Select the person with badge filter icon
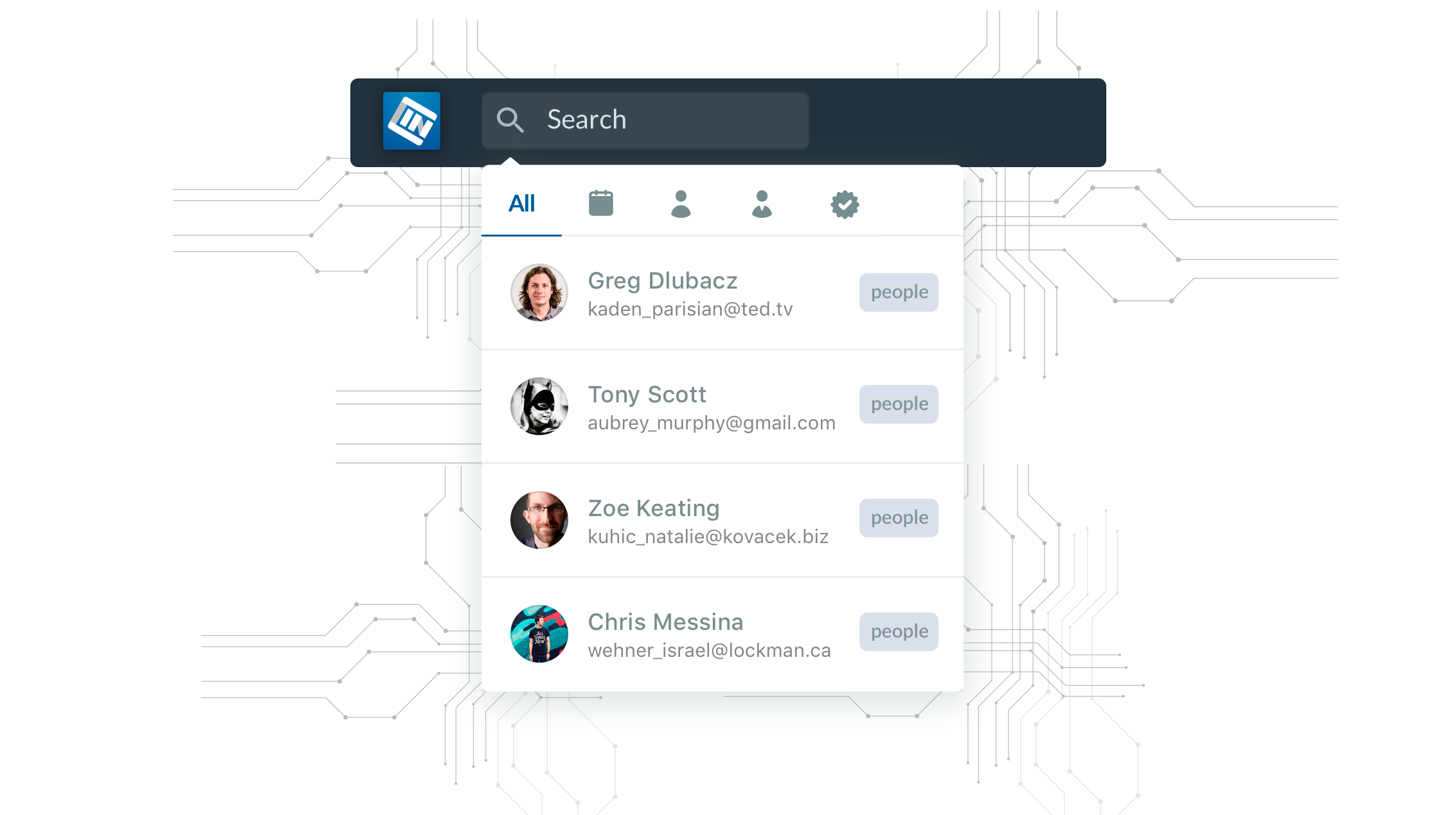The image size is (1456, 815). pyautogui.click(x=762, y=204)
